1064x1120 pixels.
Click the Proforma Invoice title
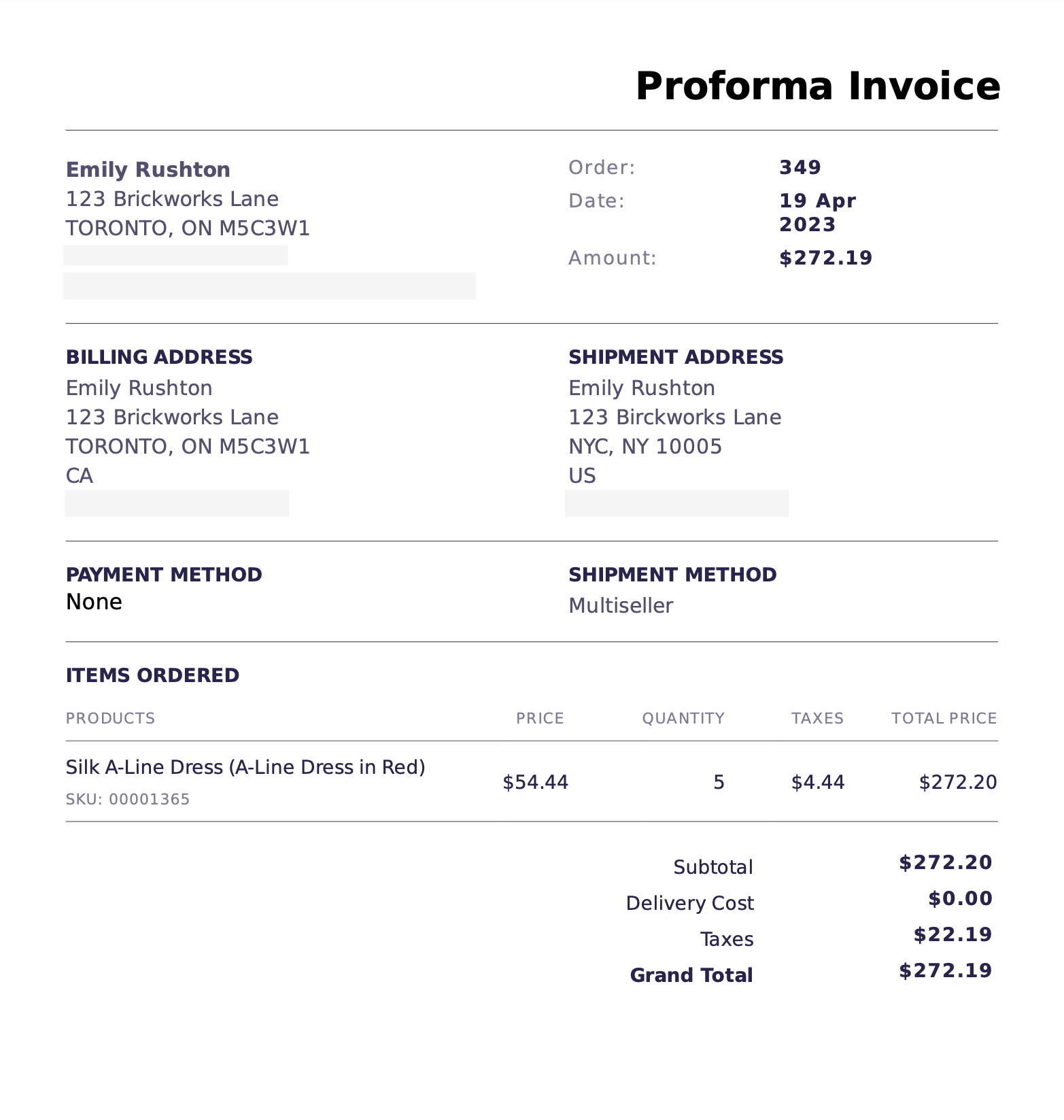817,86
